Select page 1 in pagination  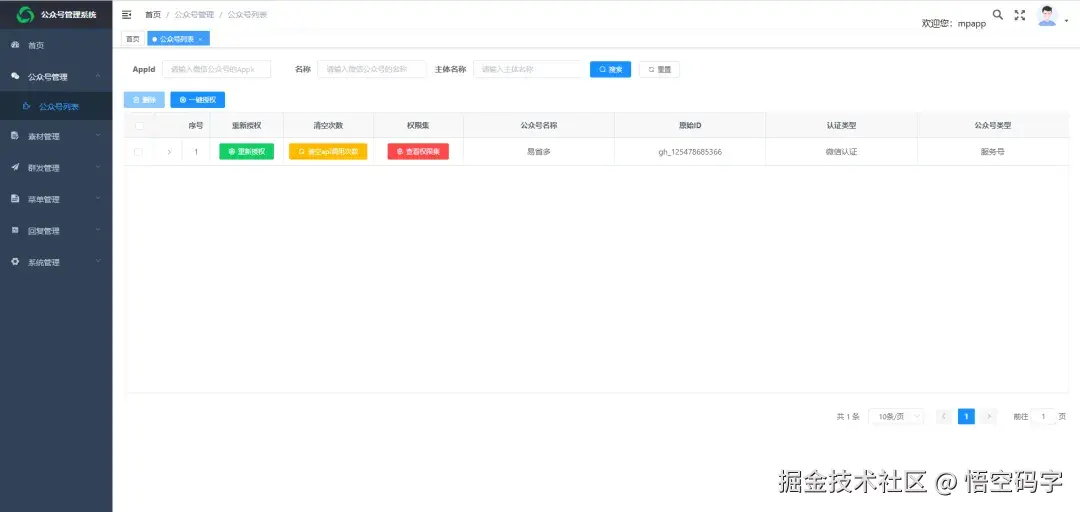(x=966, y=416)
